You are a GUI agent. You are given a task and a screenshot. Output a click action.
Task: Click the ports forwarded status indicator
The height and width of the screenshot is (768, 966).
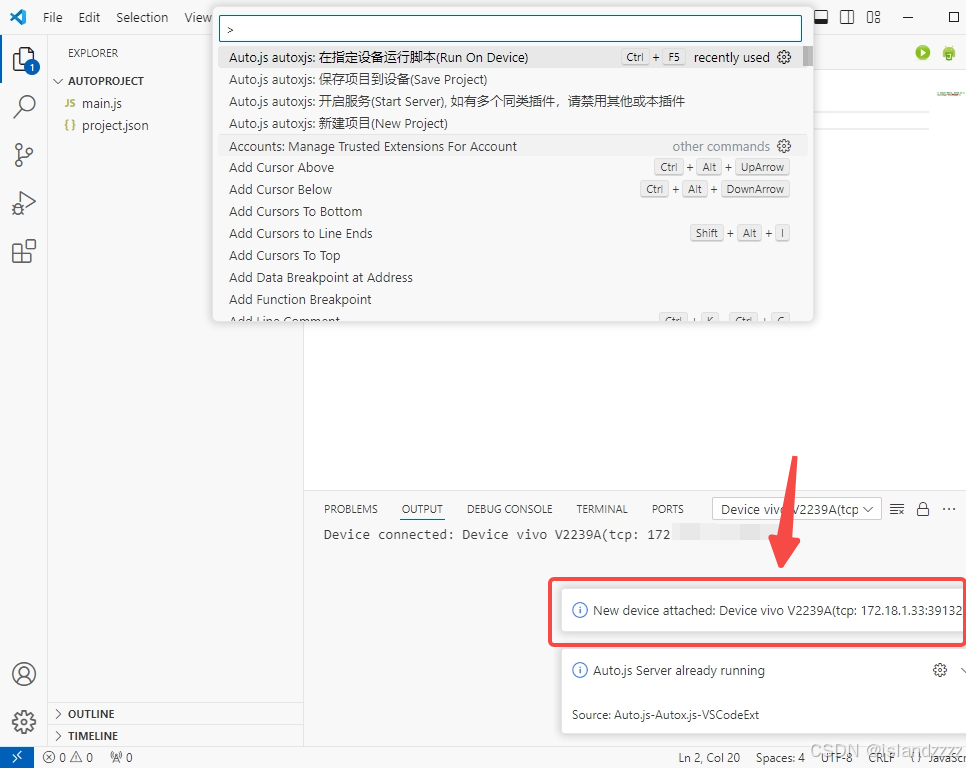pos(121,758)
